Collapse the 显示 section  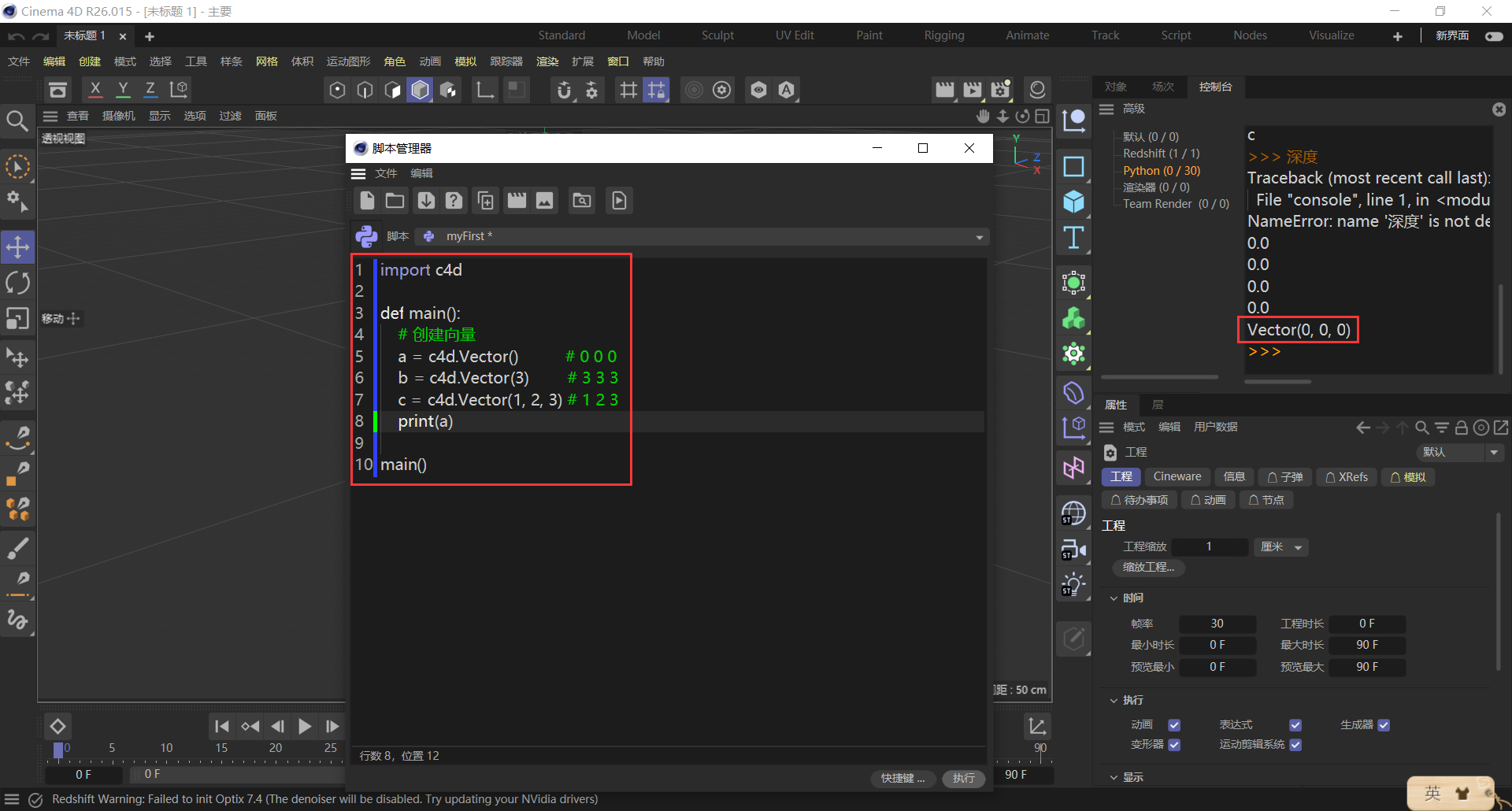[1114, 778]
